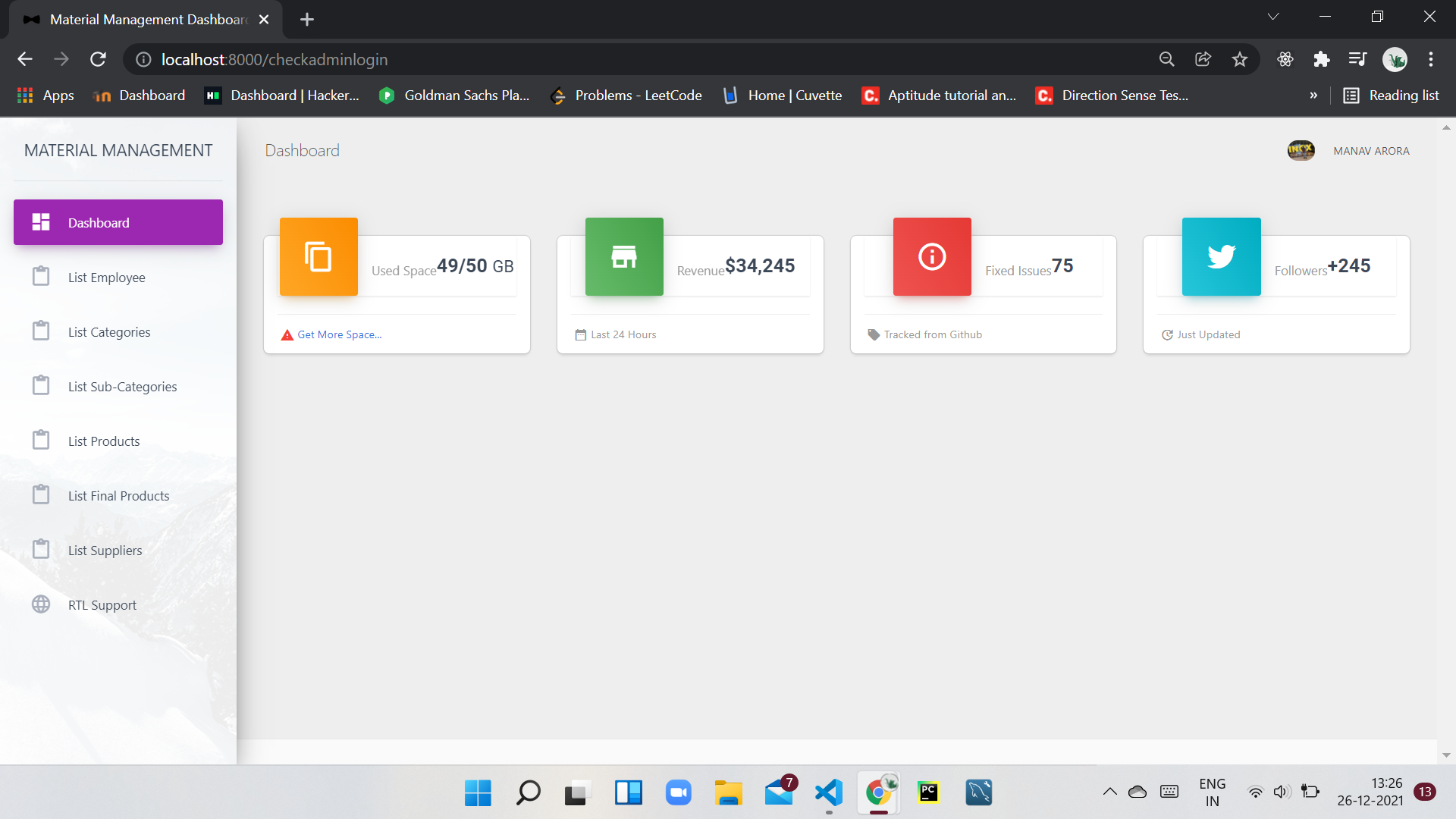This screenshot has width=1456, height=819.
Task: Click the bottom arrow of the page scrollbar
Action: [1448, 755]
